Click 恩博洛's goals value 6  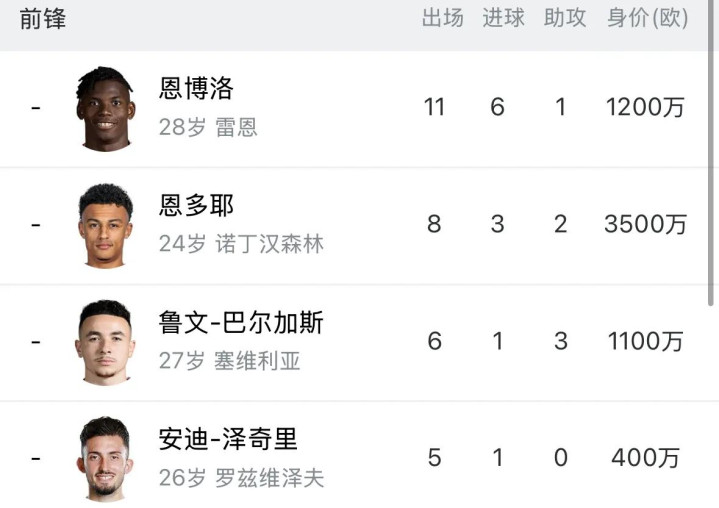pyautogui.click(x=498, y=108)
